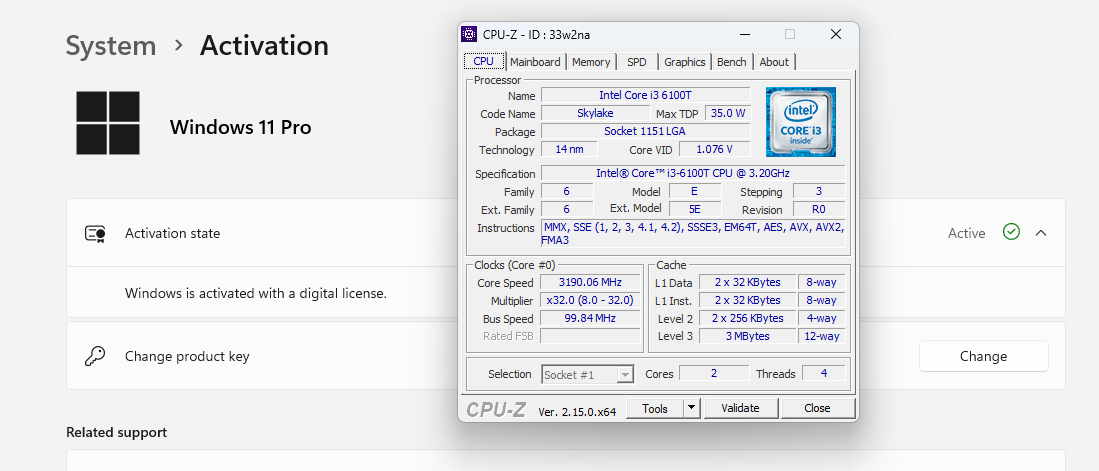Click the CPU-Z title bar app icon
This screenshot has width=1099, height=471.
[x=469, y=34]
